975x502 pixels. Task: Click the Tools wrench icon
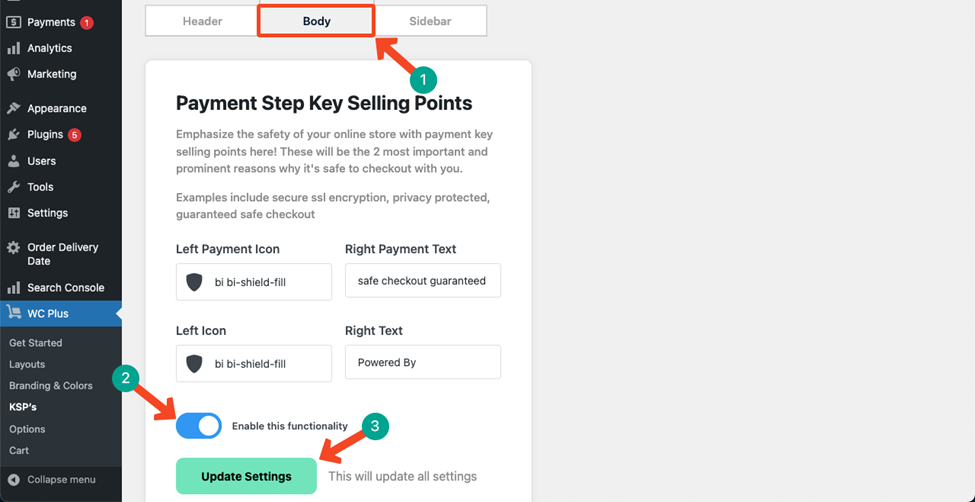[x=14, y=187]
